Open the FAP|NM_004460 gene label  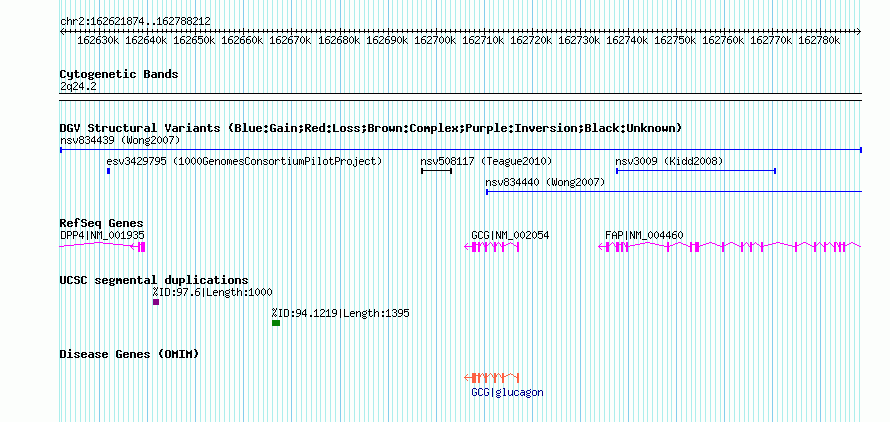644,235
